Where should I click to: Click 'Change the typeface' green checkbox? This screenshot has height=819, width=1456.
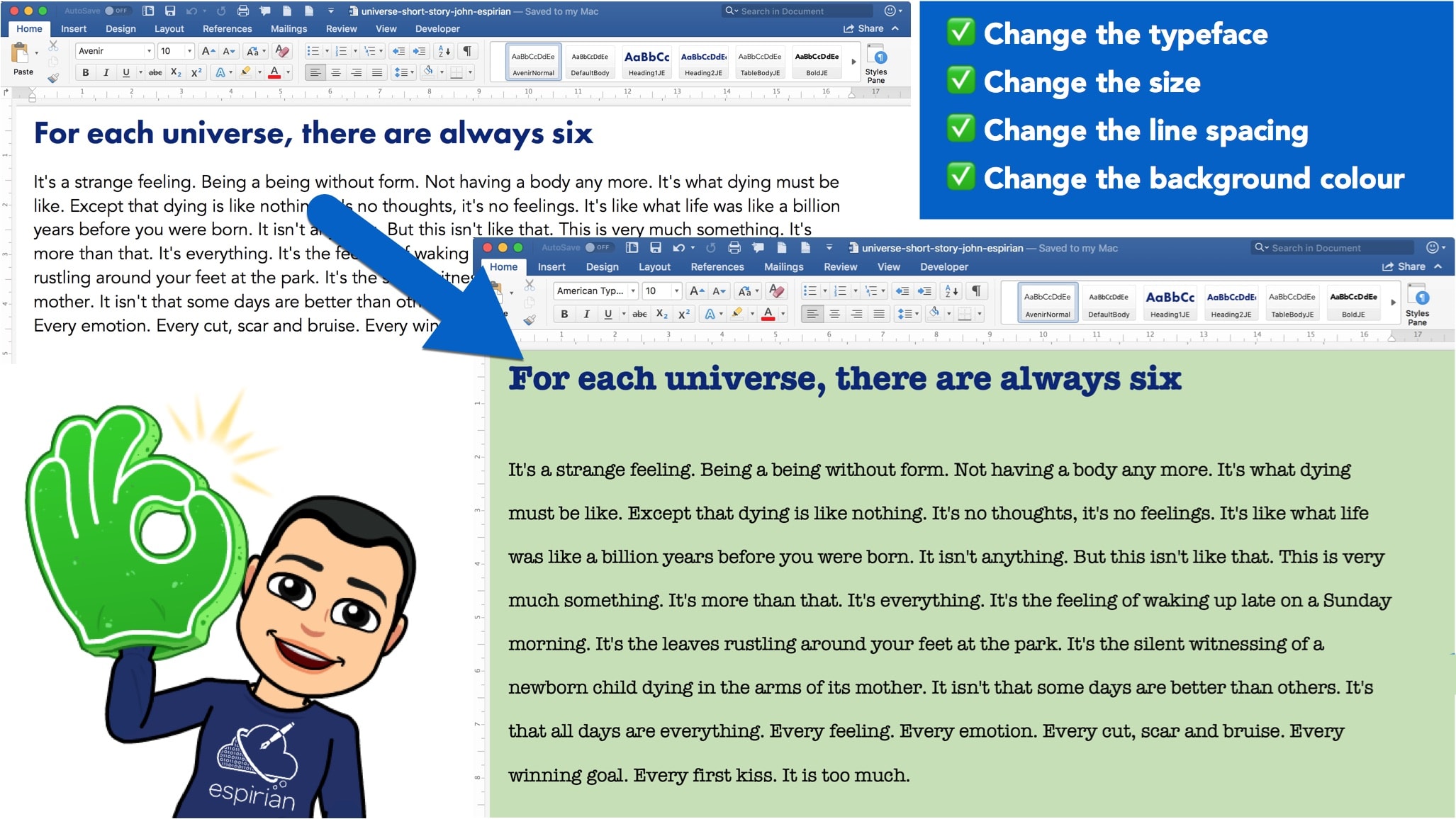pyautogui.click(x=961, y=33)
